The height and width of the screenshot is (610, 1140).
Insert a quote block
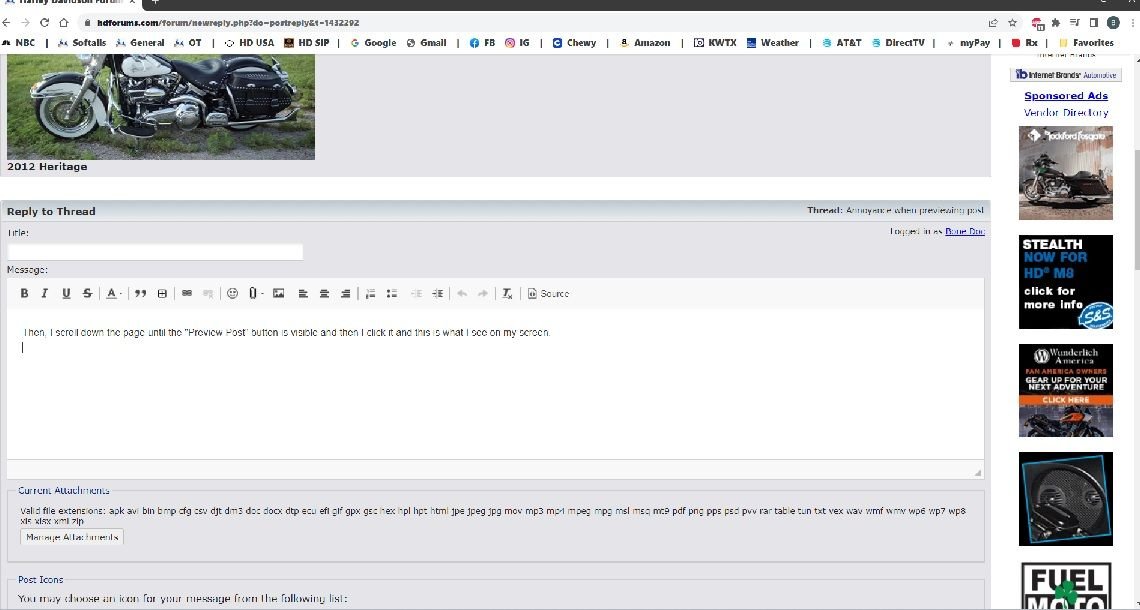click(141, 293)
